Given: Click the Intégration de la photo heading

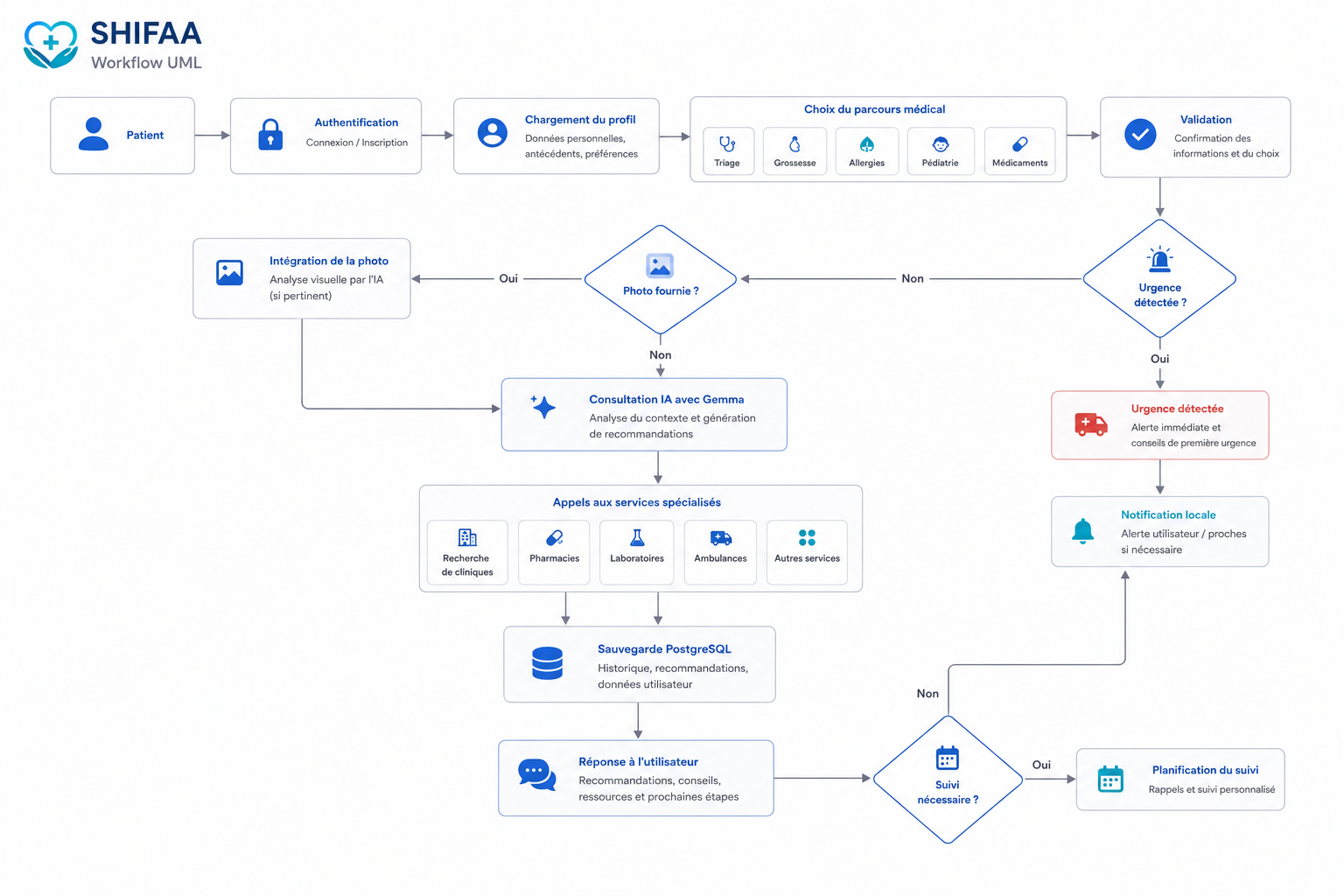Looking at the screenshot, I should (329, 261).
